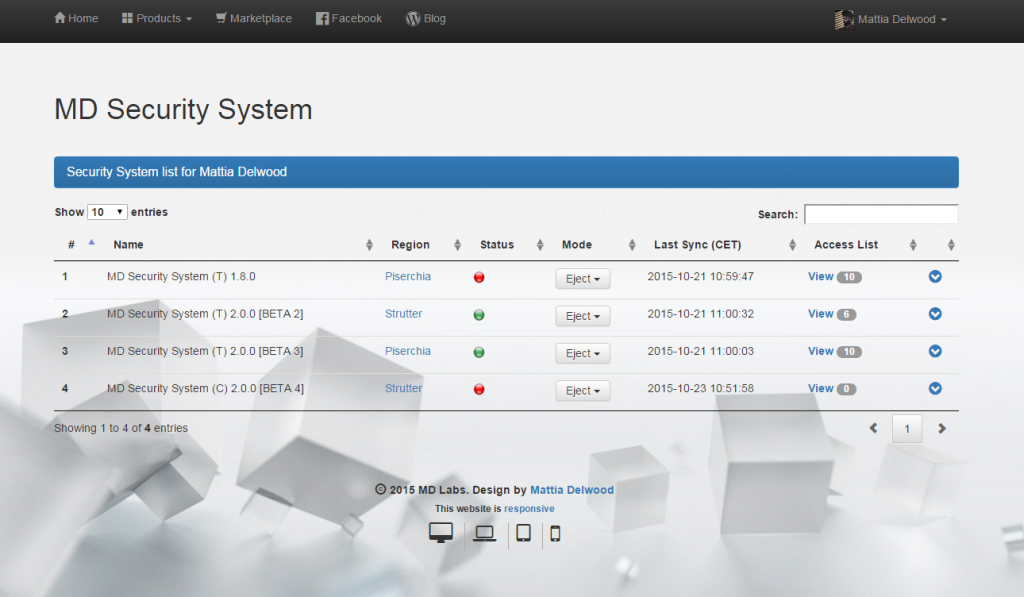This screenshot has width=1024, height=597.
Task: Sort table by Status column
Action: click(511, 244)
